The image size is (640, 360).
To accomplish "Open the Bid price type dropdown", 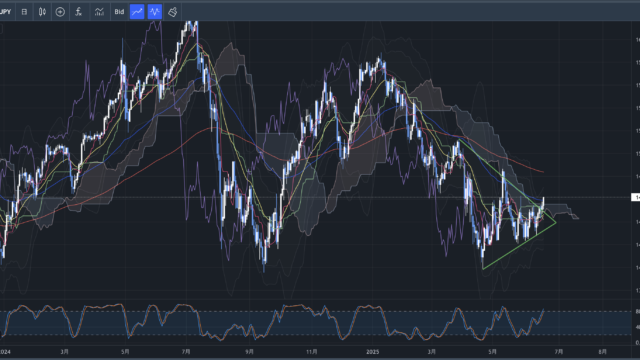I will [119, 12].
